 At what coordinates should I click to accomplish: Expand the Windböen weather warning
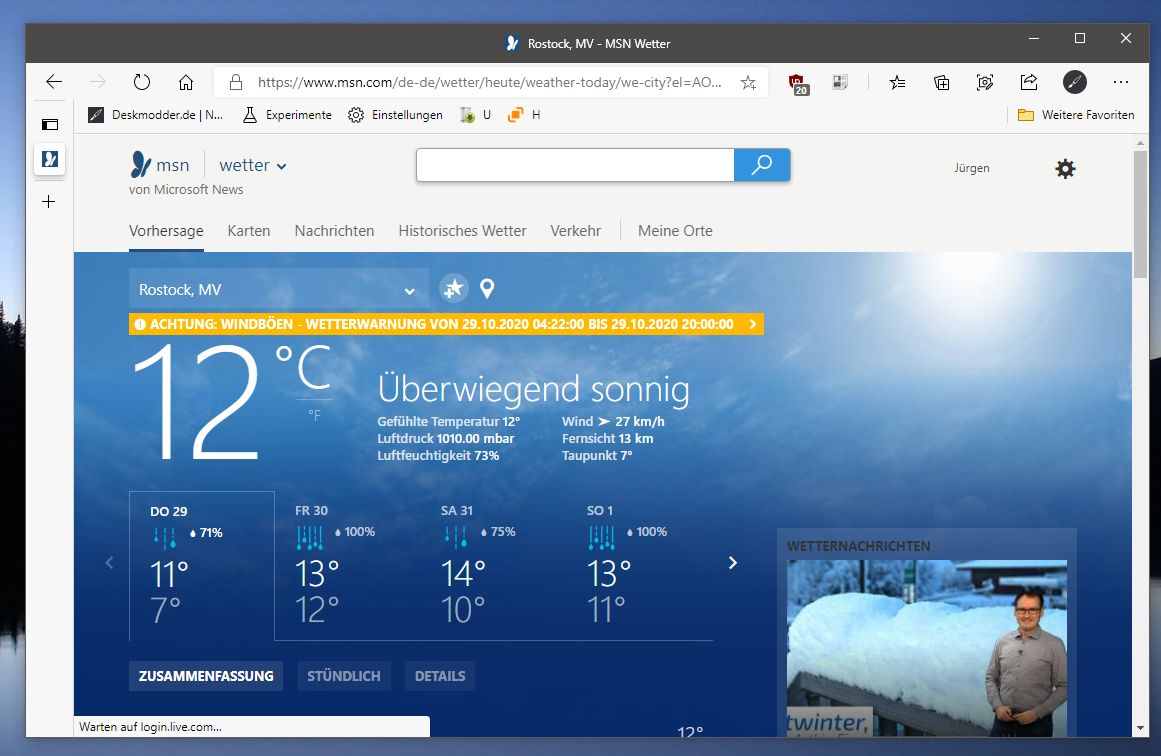point(446,324)
